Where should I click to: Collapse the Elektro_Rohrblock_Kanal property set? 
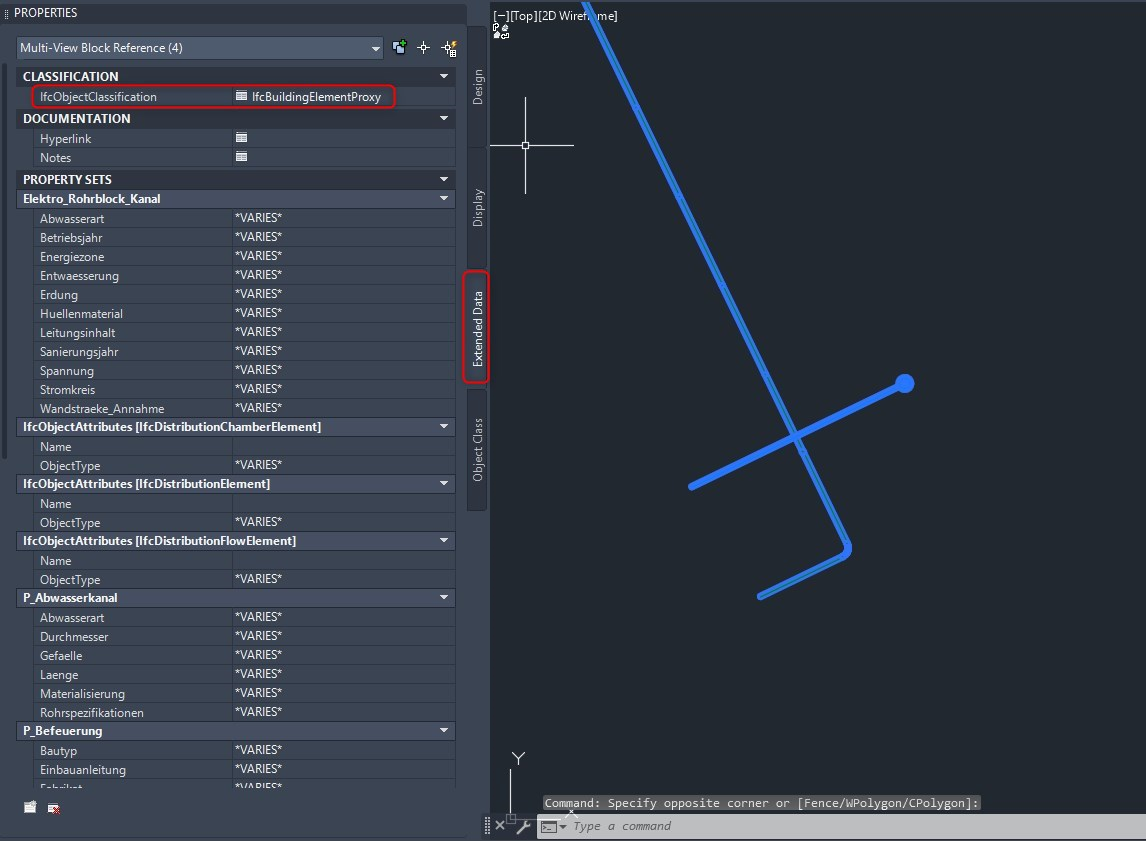(443, 198)
